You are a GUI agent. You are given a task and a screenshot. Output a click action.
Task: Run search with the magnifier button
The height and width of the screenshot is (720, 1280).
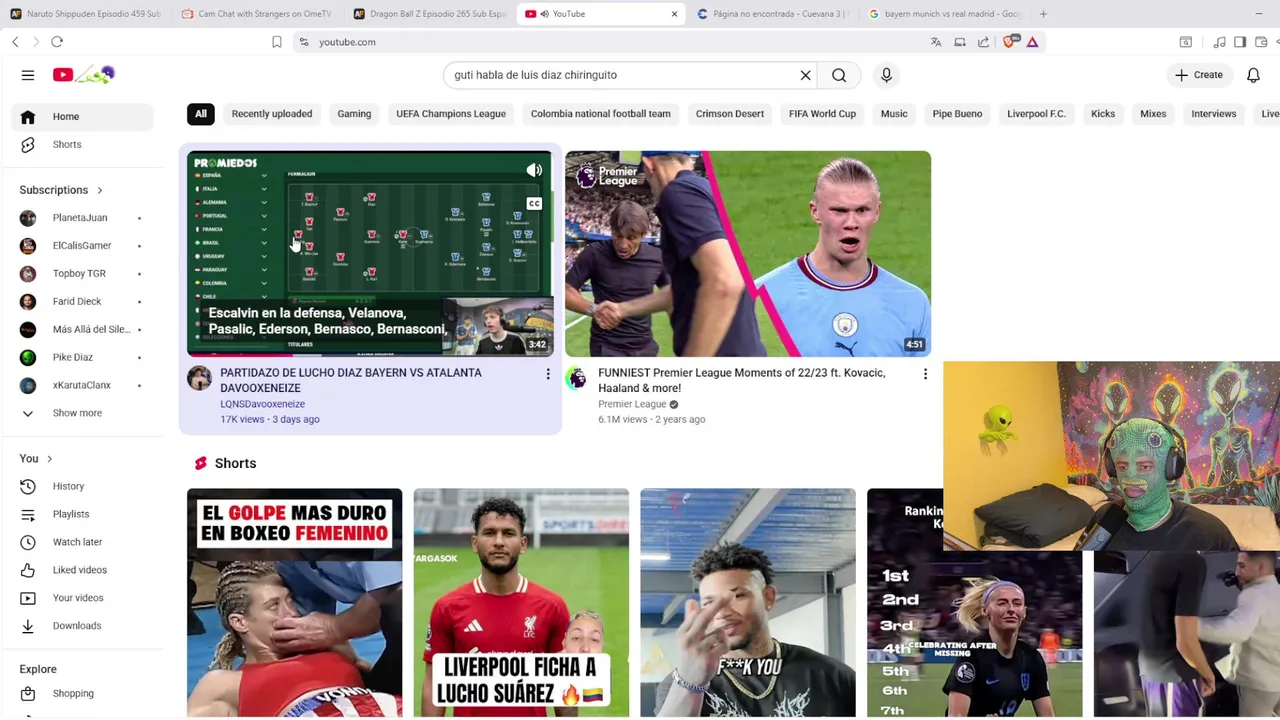pos(839,75)
